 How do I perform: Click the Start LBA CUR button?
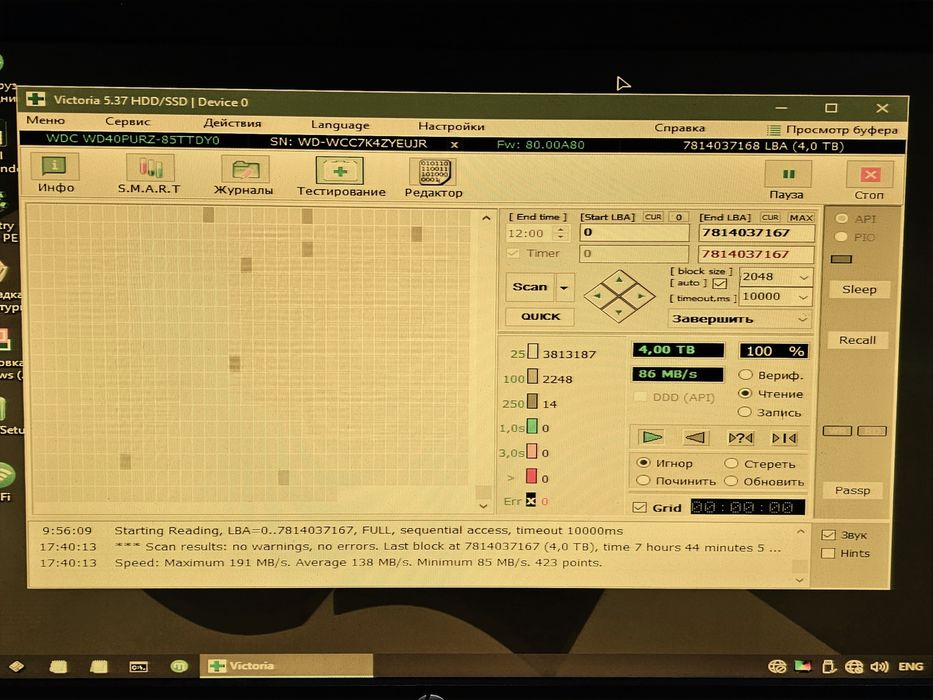(x=653, y=217)
